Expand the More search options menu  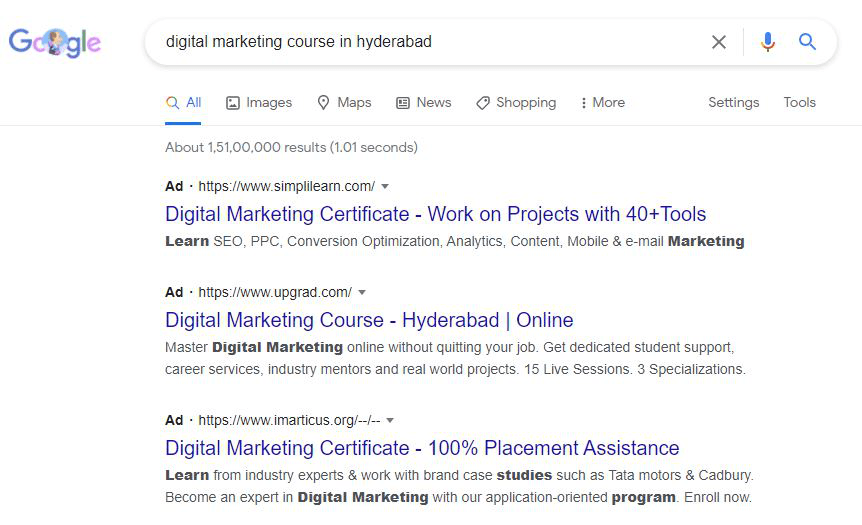603,103
